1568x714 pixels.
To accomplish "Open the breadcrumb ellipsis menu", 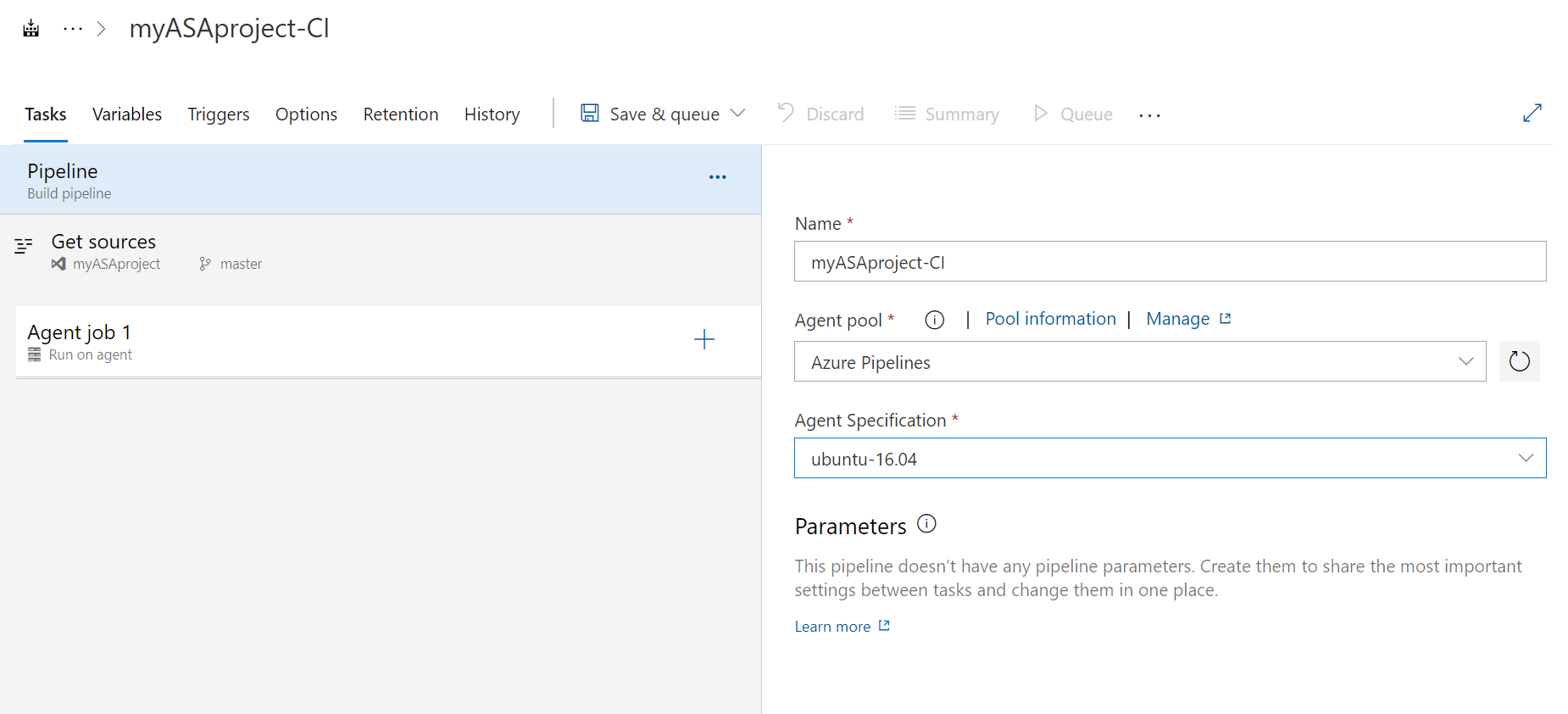I will (73, 29).
